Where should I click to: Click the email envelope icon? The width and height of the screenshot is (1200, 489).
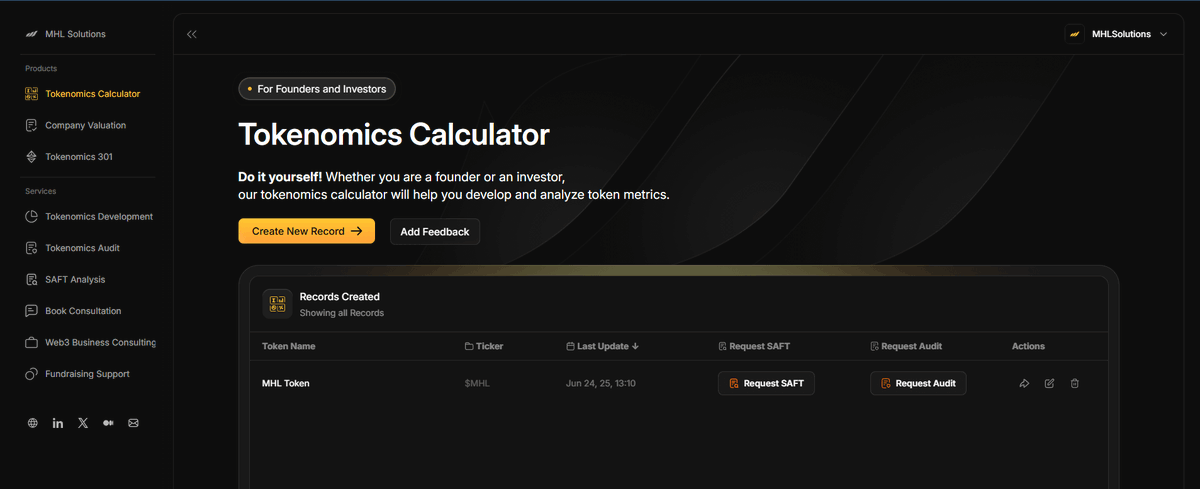(x=133, y=423)
